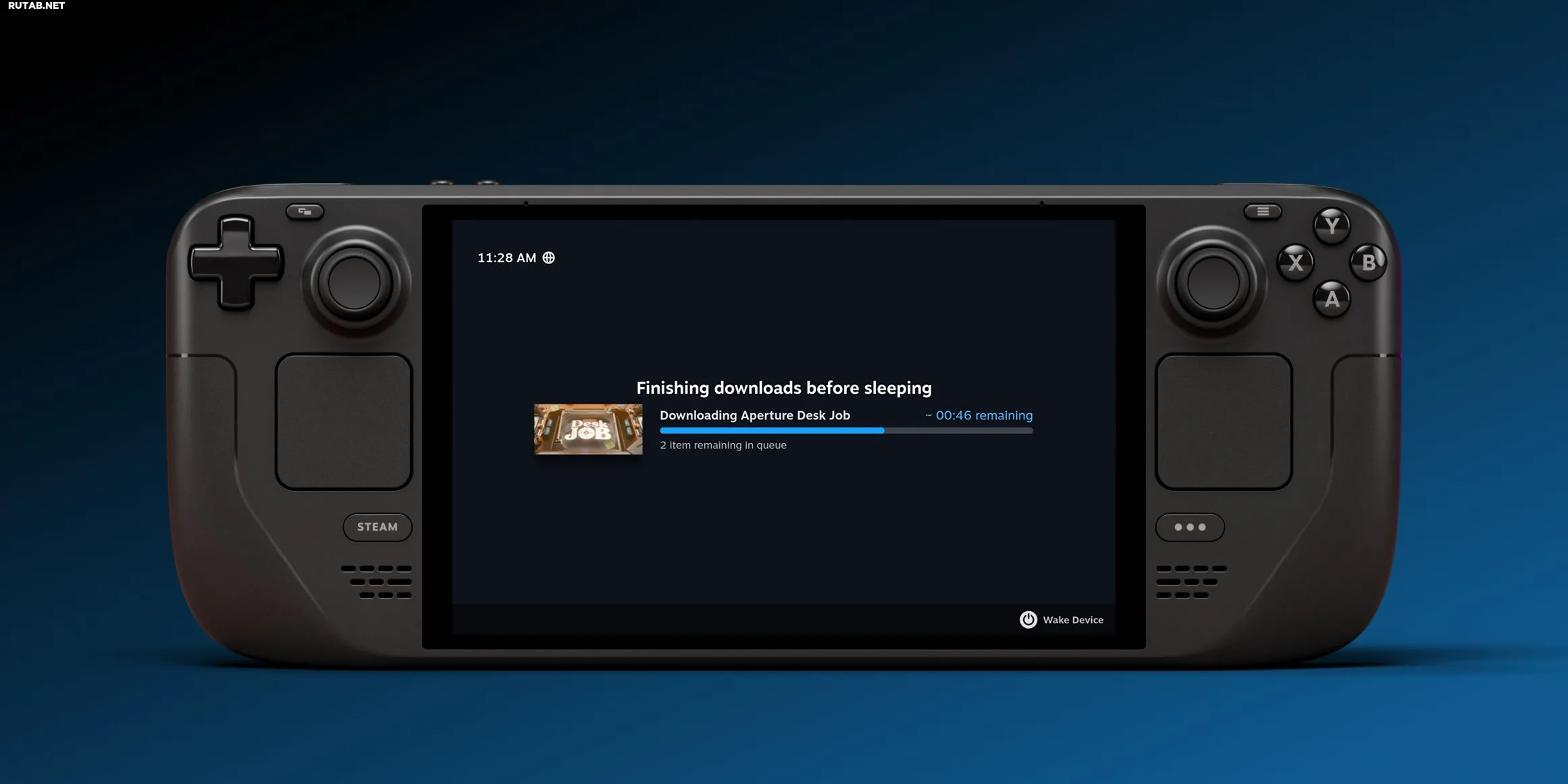Viewport: 1568px width, 784px height.
Task: Tap the right square trackpad
Action: point(1223,421)
